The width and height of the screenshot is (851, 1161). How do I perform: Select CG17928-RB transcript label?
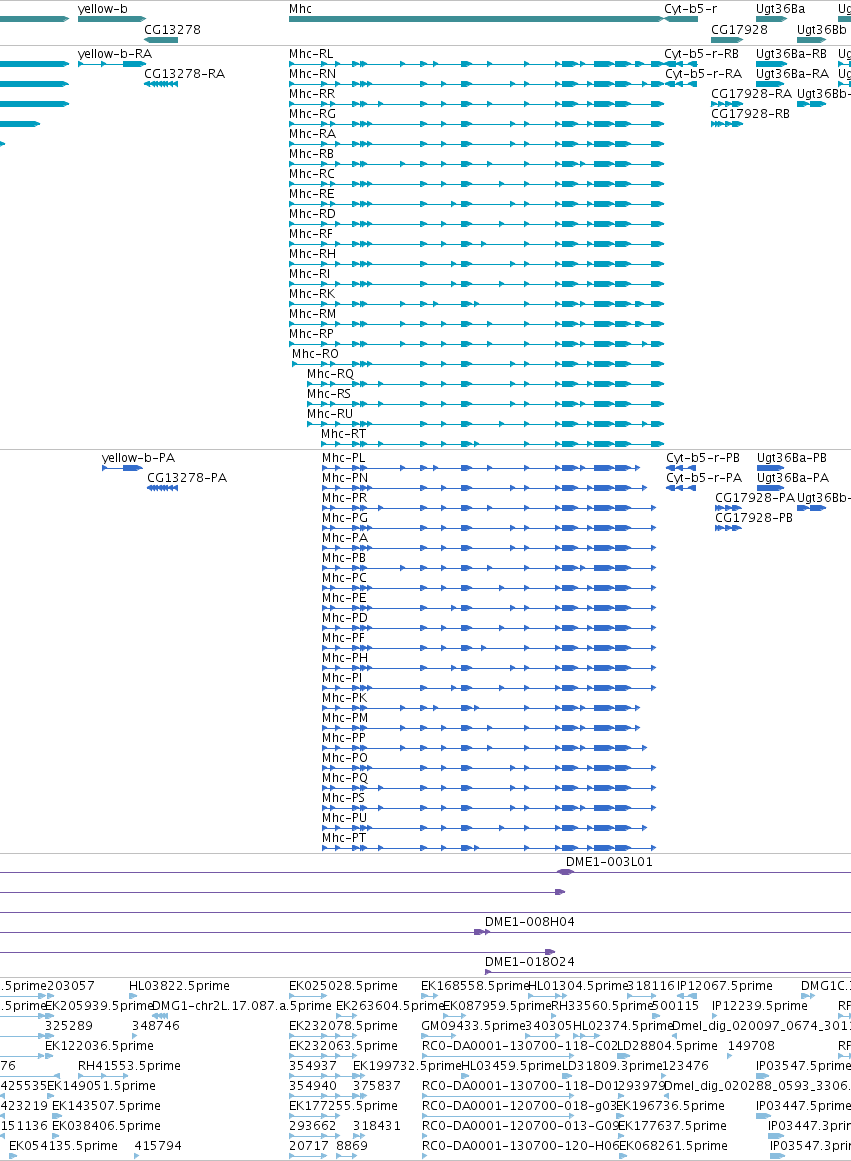750,114
